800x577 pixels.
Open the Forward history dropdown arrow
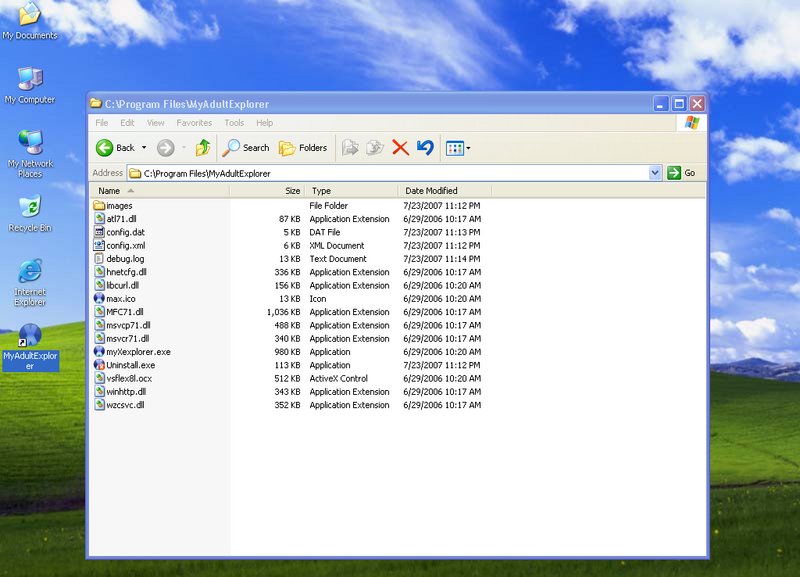[x=184, y=148]
